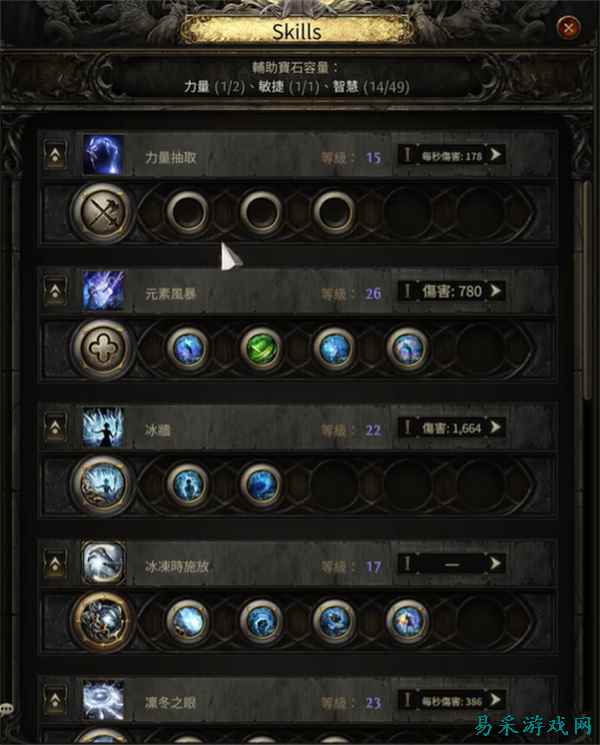
Task: Select the clover-shaped slot under 元素風暴
Action: (102, 349)
